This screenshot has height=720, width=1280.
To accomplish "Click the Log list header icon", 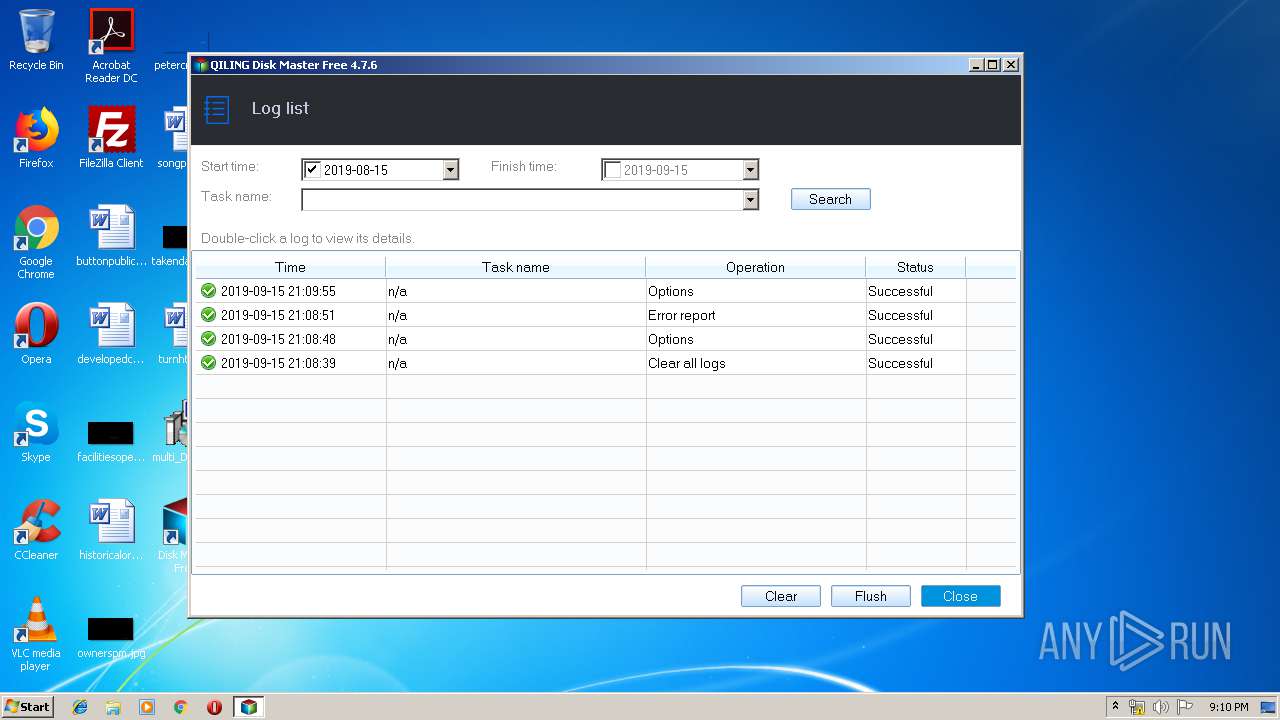I will coord(217,109).
